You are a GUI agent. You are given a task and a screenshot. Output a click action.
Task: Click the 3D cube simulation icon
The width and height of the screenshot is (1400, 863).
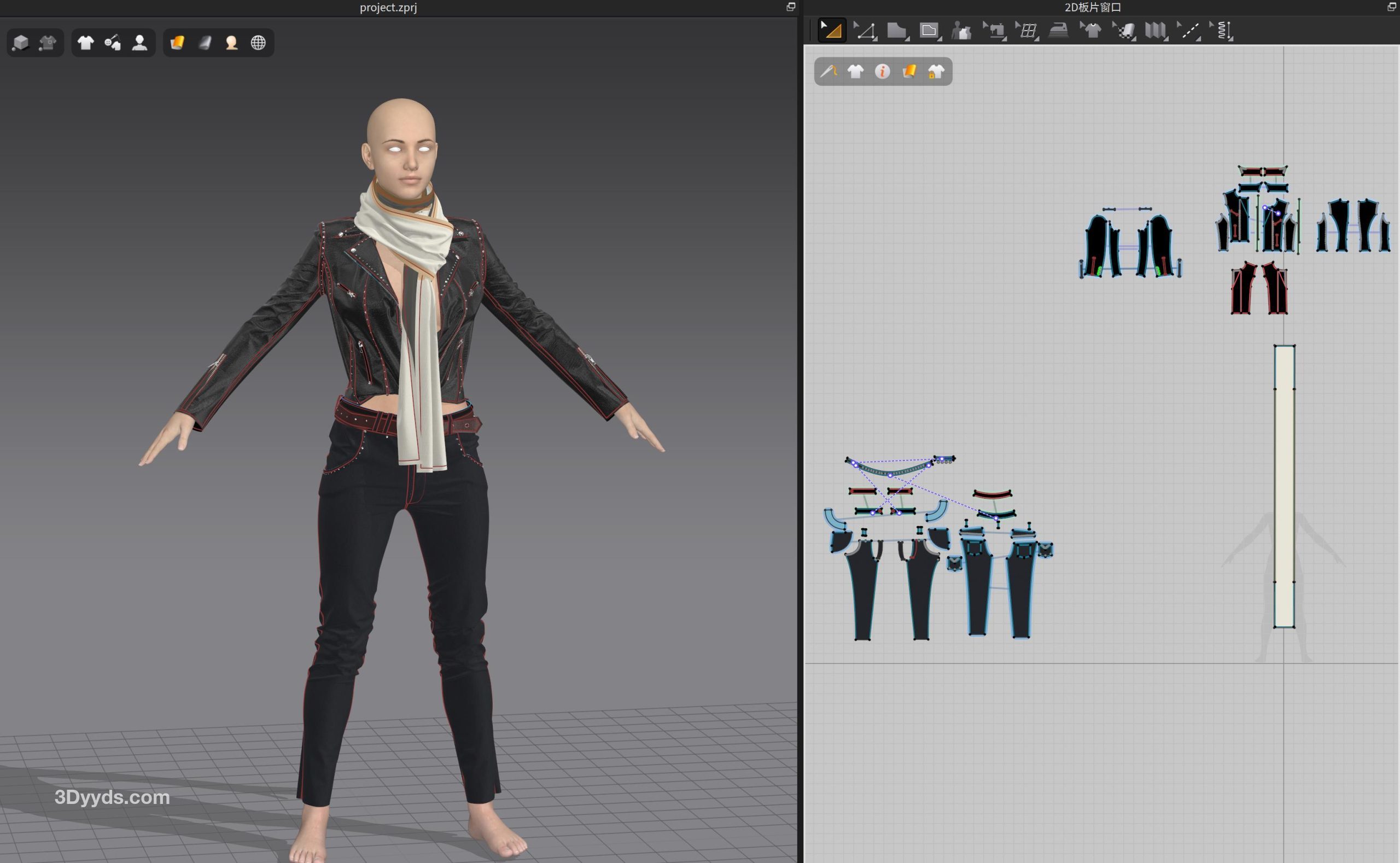click(21, 43)
